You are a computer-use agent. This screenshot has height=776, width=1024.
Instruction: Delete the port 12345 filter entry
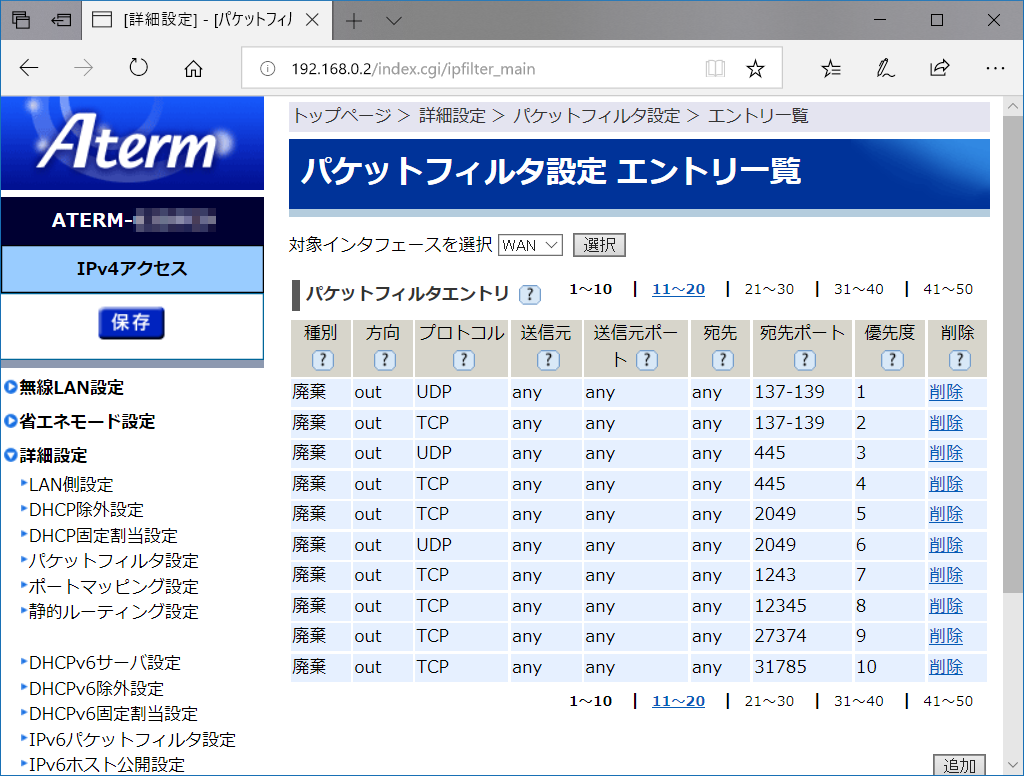[x=946, y=606]
